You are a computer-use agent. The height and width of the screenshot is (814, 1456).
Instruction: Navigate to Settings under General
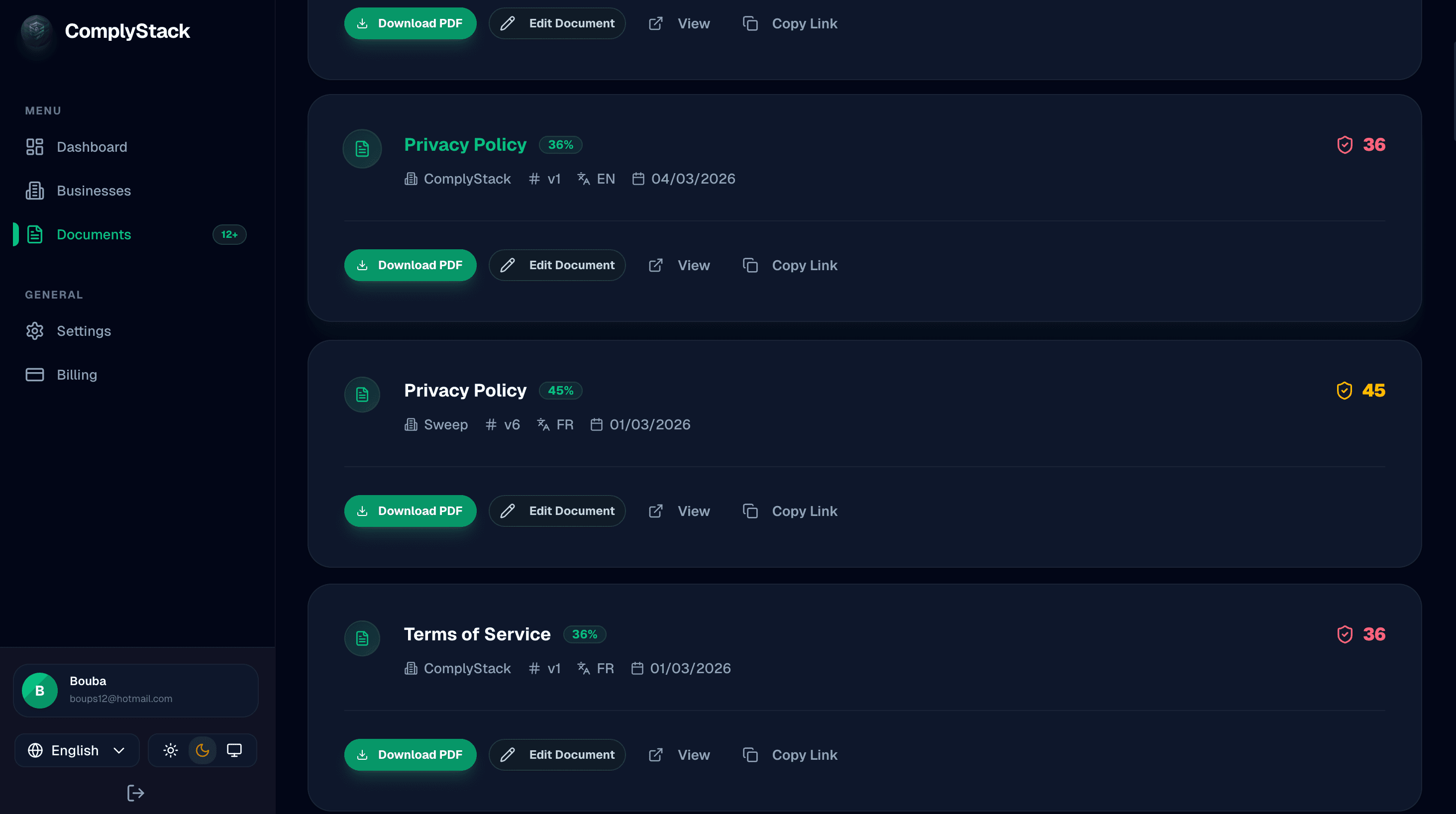(x=84, y=331)
